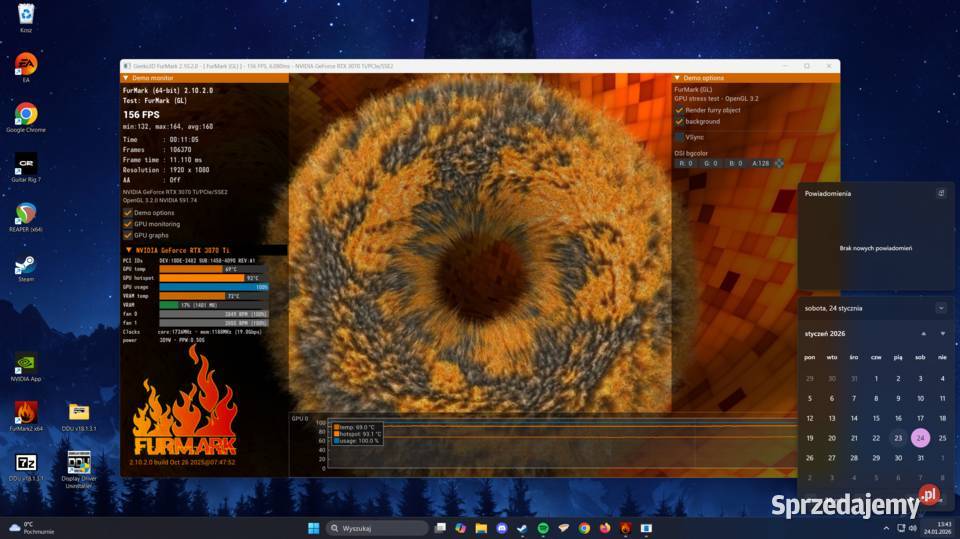Click the Wyszukaj taskbar search box
This screenshot has width=960, height=539.
(378, 528)
